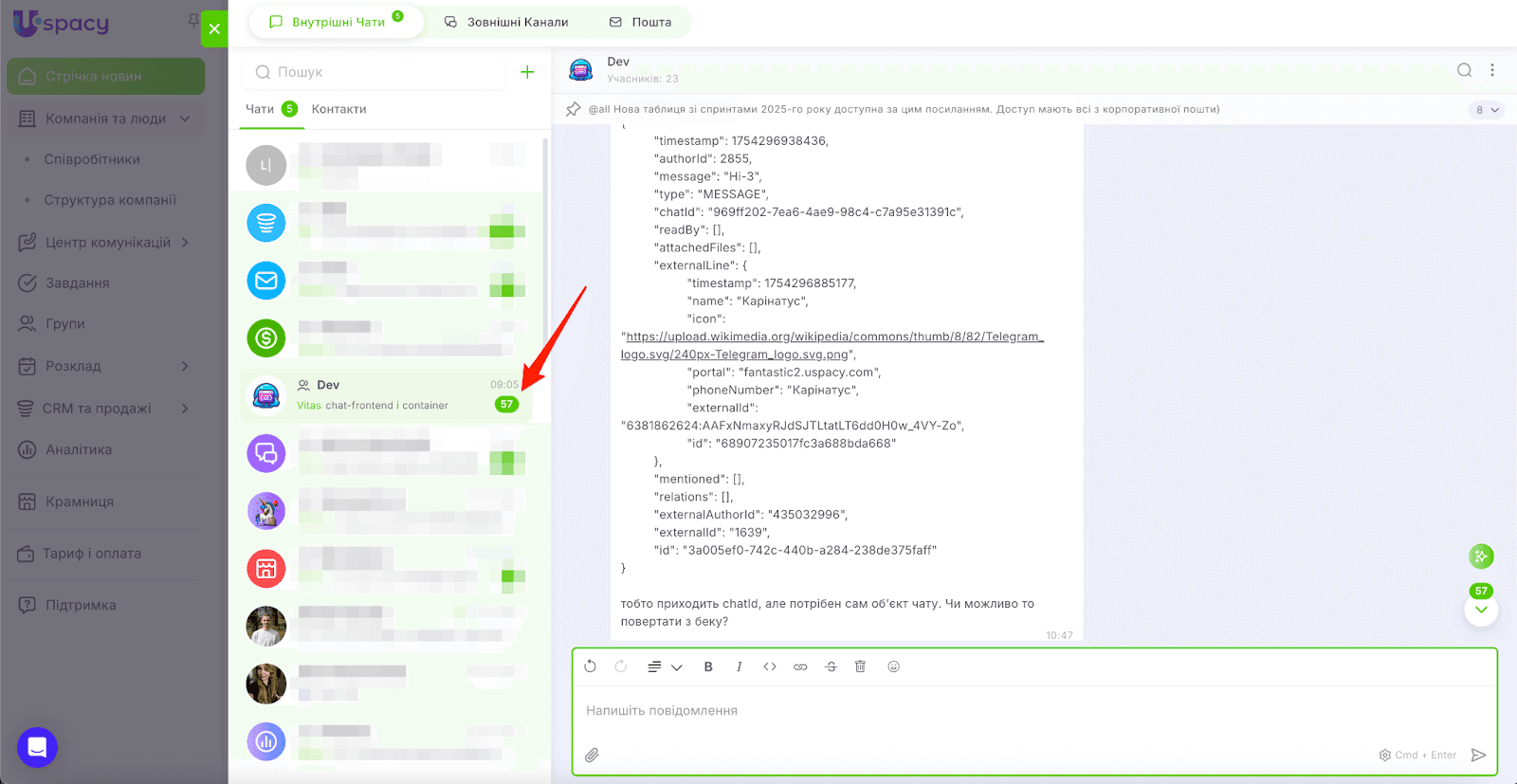Open Структура компанії in the sidebar
1517x784 pixels.
(x=110, y=200)
